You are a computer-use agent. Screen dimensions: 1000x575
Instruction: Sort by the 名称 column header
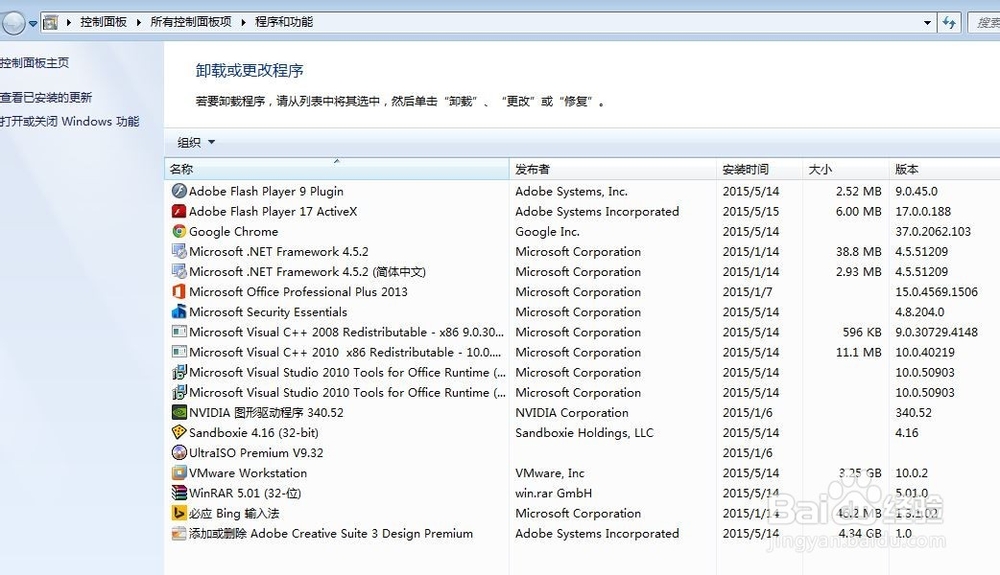click(337, 169)
